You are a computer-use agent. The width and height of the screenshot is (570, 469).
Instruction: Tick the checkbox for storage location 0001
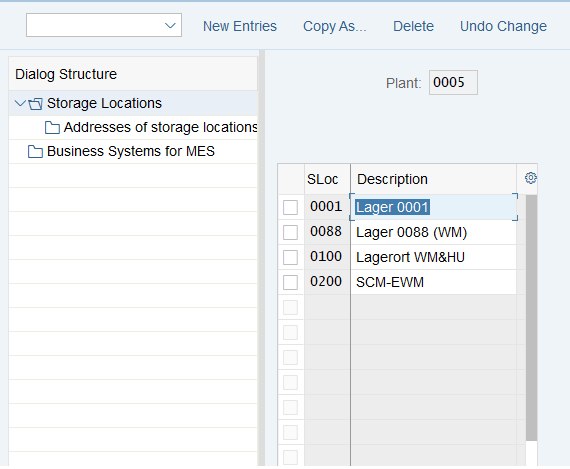tap(290, 207)
